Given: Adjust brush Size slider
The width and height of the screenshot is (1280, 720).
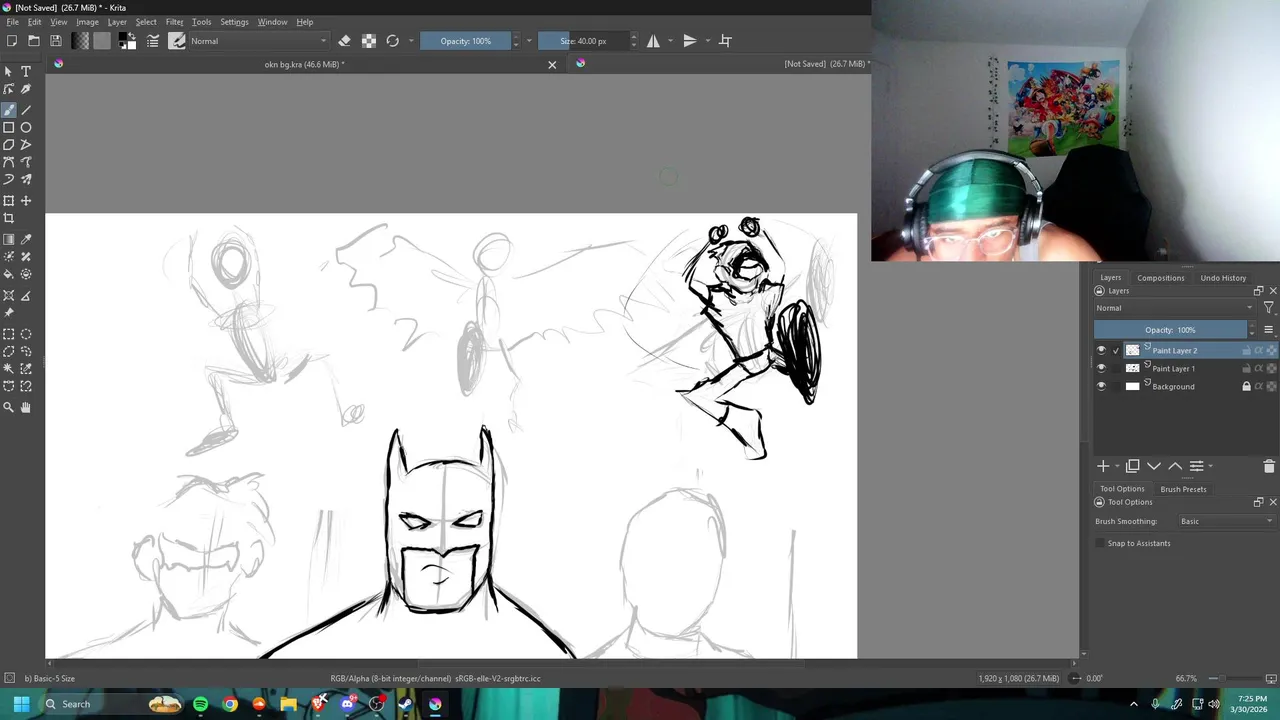Looking at the screenshot, I should coord(583,41).
